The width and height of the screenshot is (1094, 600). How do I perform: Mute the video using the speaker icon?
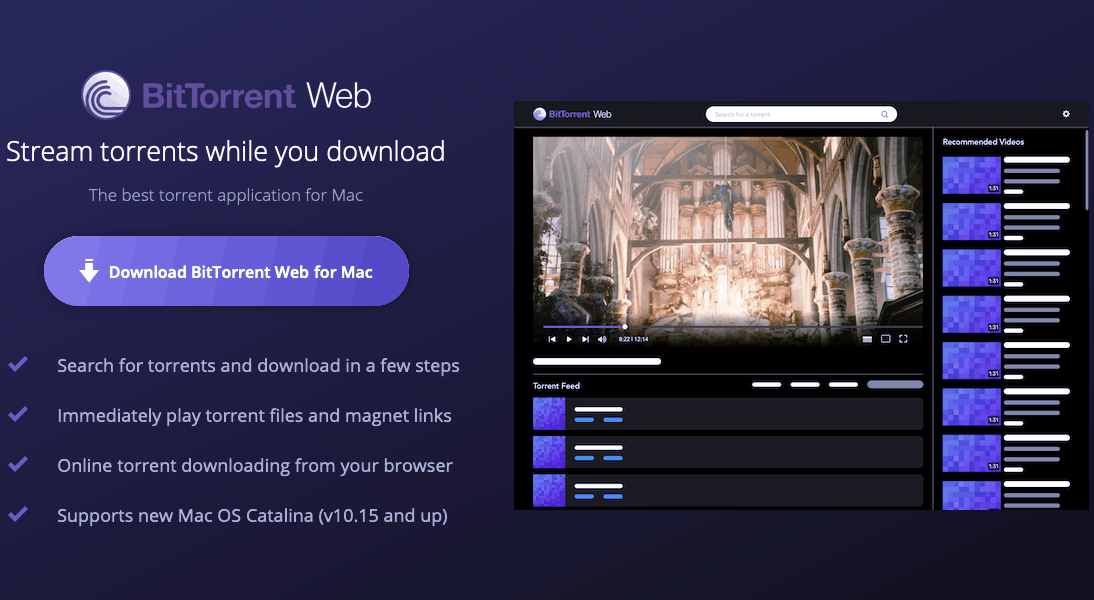(602, 339)
